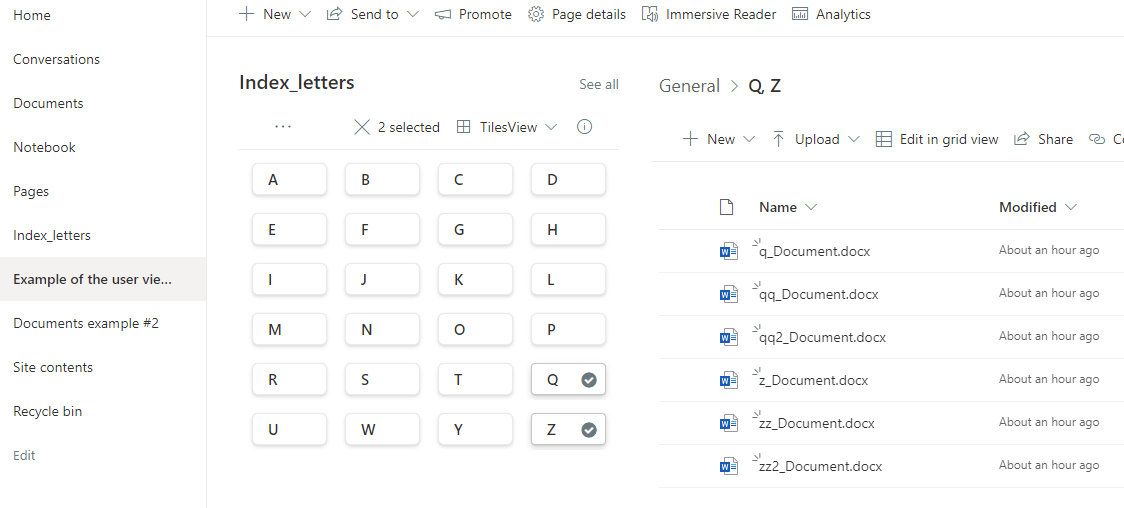Click the X icon to clear 2 selected

(x=362, y=128)
